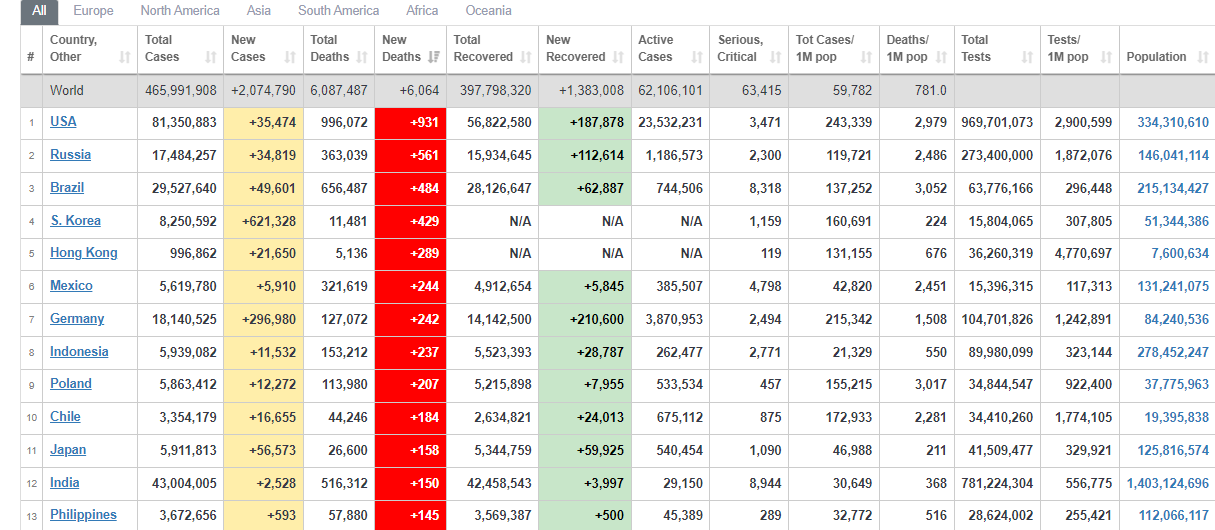Open the Brazil country link
Screen dimensions: 1215x530
click(67, 188)
